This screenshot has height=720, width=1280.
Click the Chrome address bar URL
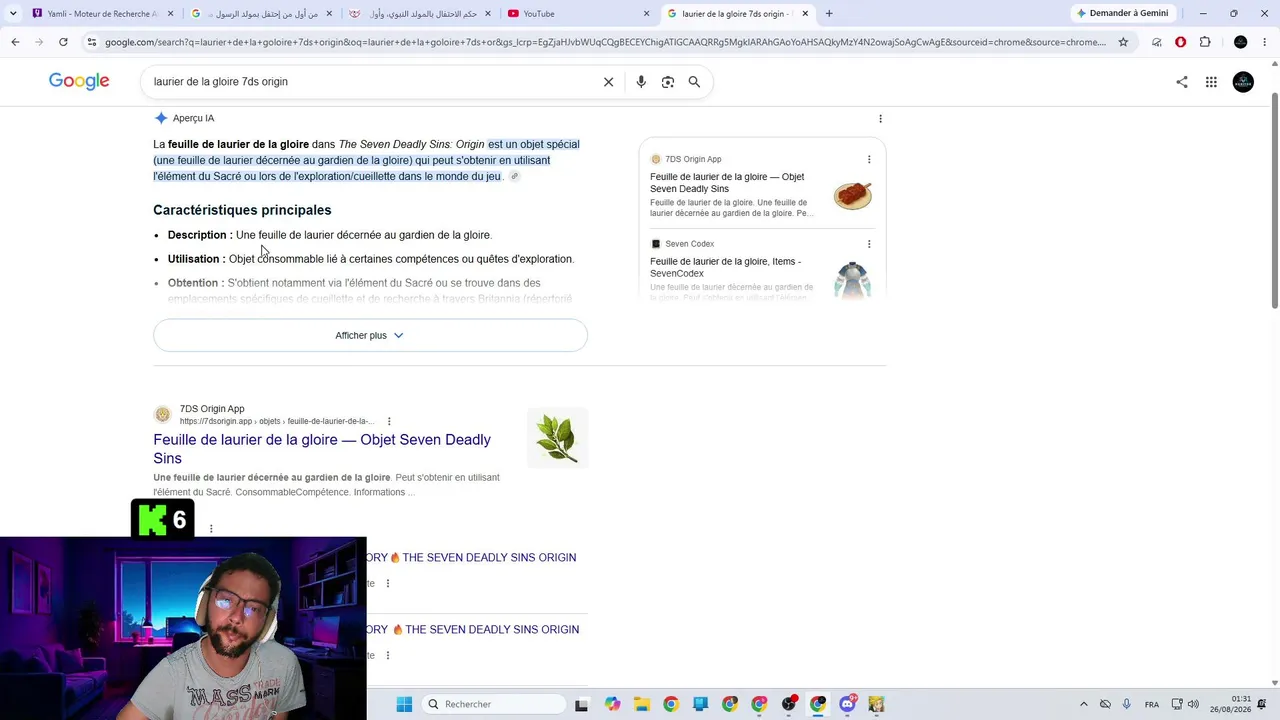click(605, 42)
